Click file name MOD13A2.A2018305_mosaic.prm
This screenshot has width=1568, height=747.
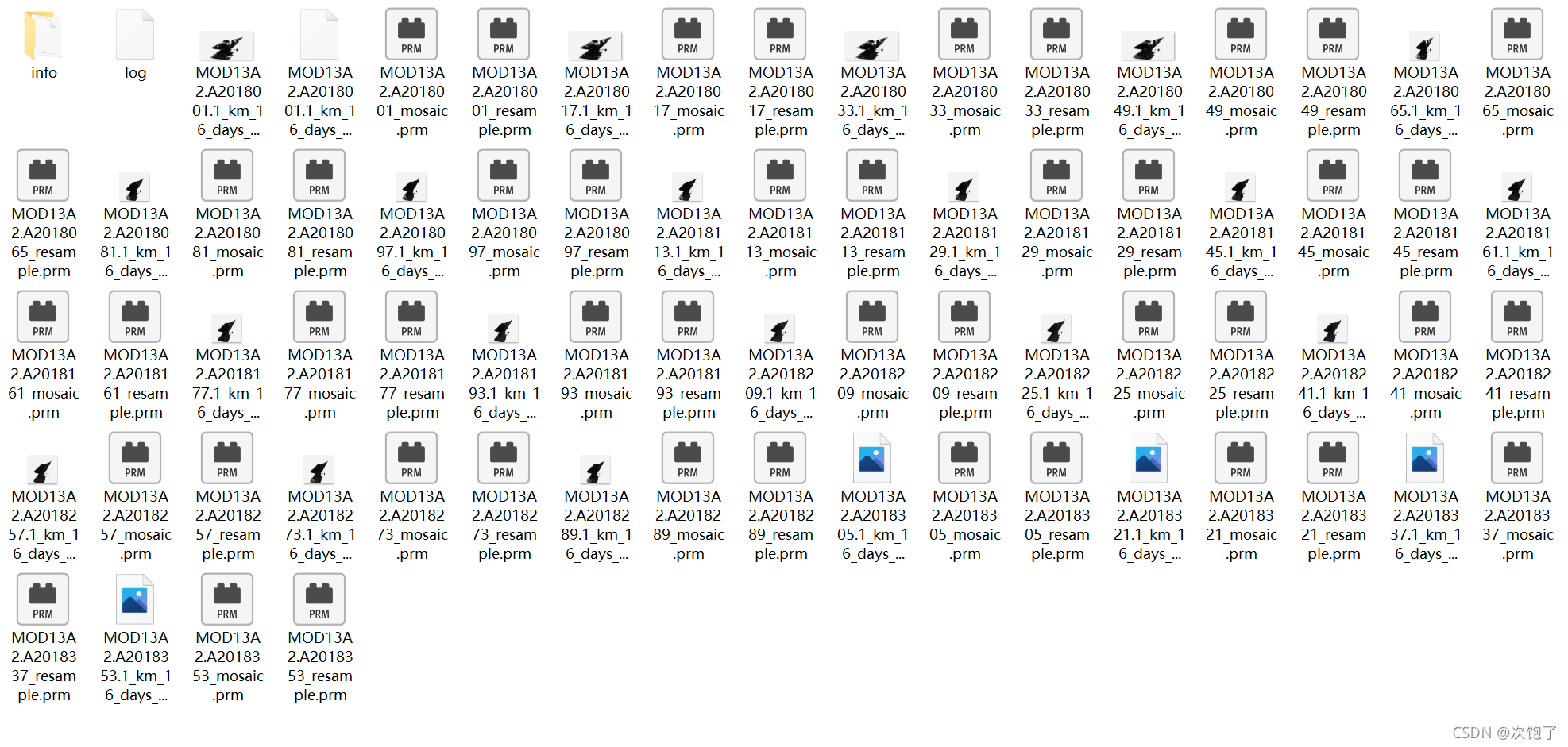tap(965, 525)
